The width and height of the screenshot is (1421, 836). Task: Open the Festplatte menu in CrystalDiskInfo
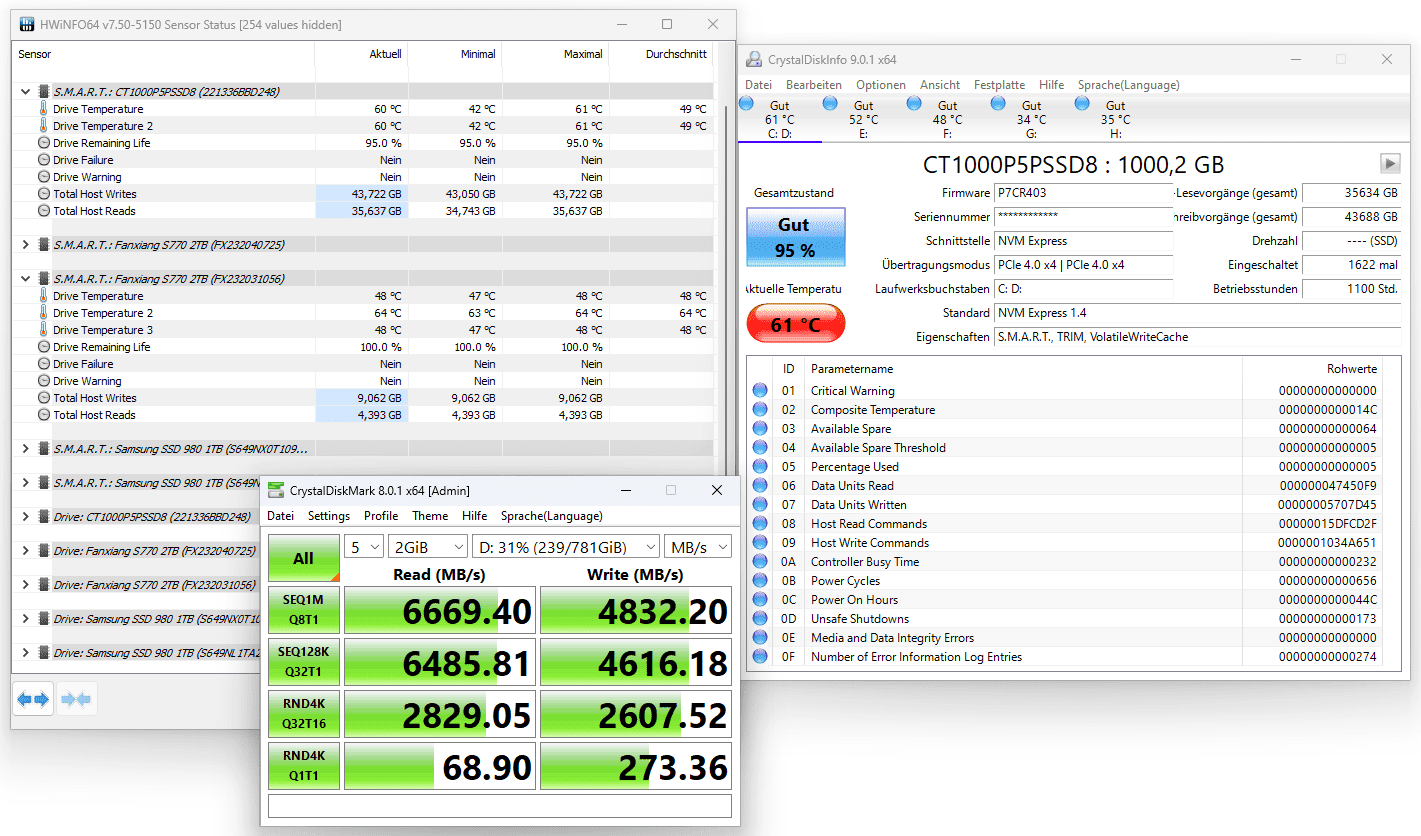coord(999,85)
